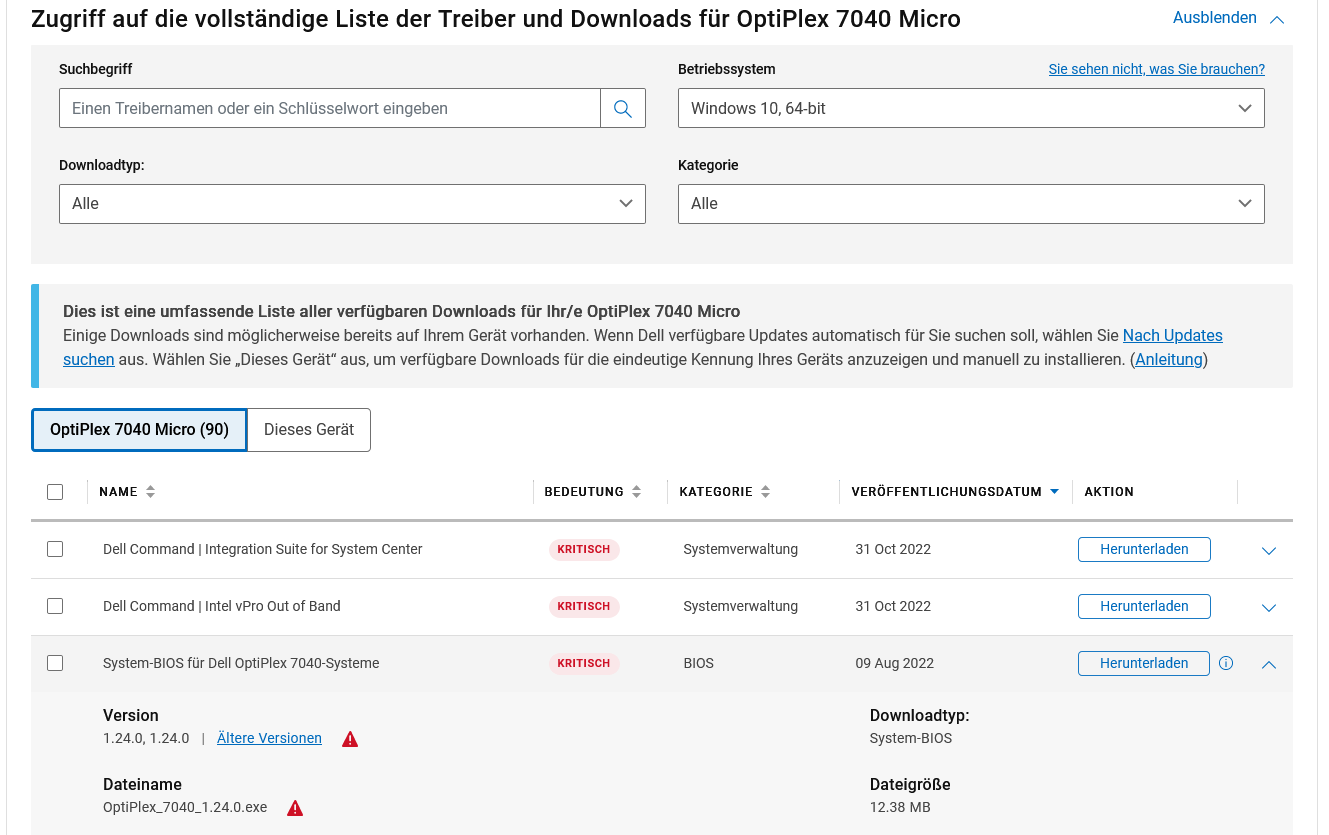Click the KRITISCH badge for Integration Suite
This screenshot has width=1329, height=835.
[584, 549]
